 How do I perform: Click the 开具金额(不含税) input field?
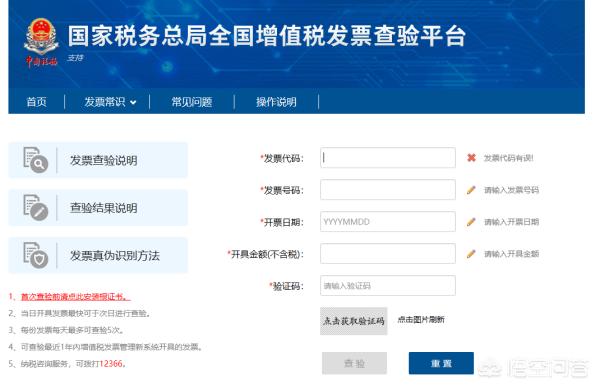click(x=388, y=254)
